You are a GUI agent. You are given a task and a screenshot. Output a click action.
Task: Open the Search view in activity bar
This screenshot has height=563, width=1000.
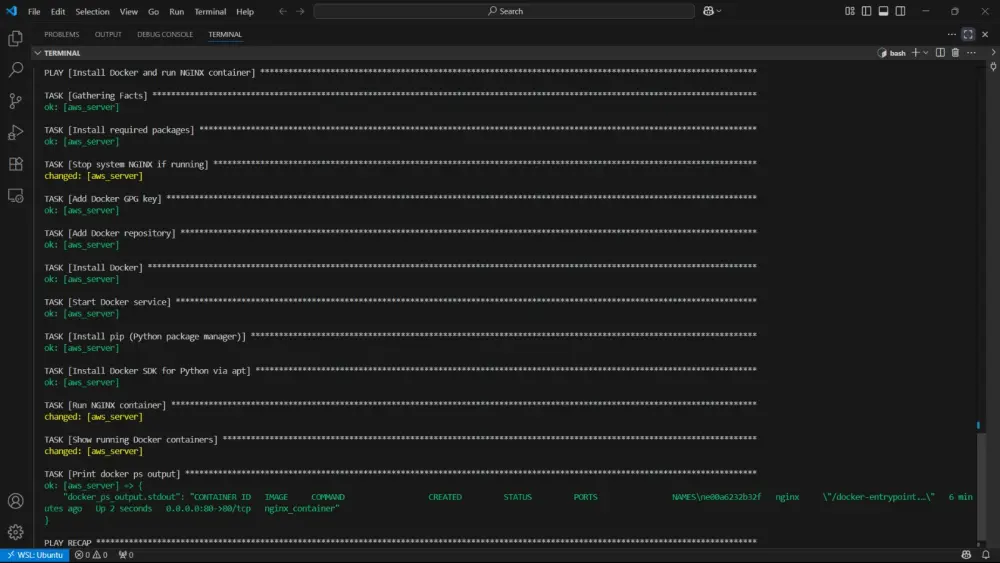pyautogui.click(x=15, y=69)
